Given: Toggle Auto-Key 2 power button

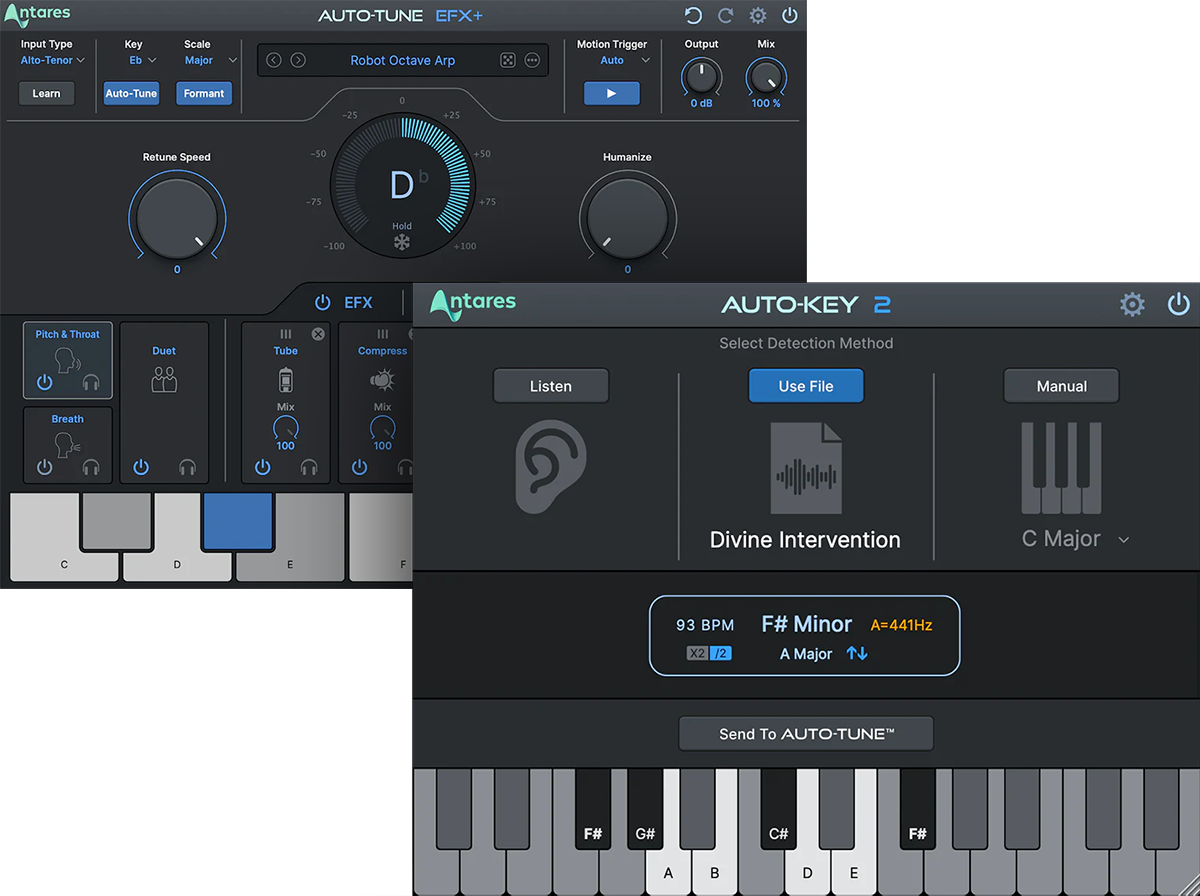Looking at the screenshot, I should point(1179,304).
